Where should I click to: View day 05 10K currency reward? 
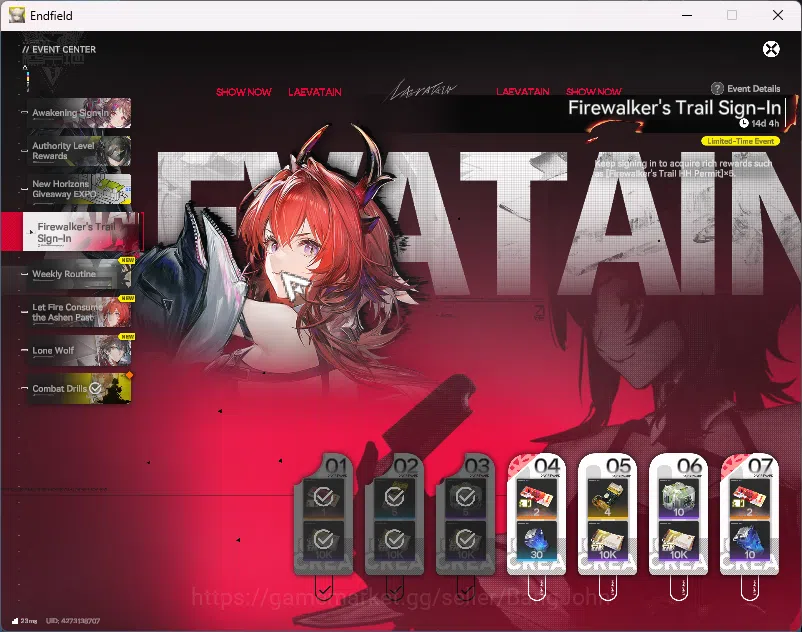tap(608, 541)
